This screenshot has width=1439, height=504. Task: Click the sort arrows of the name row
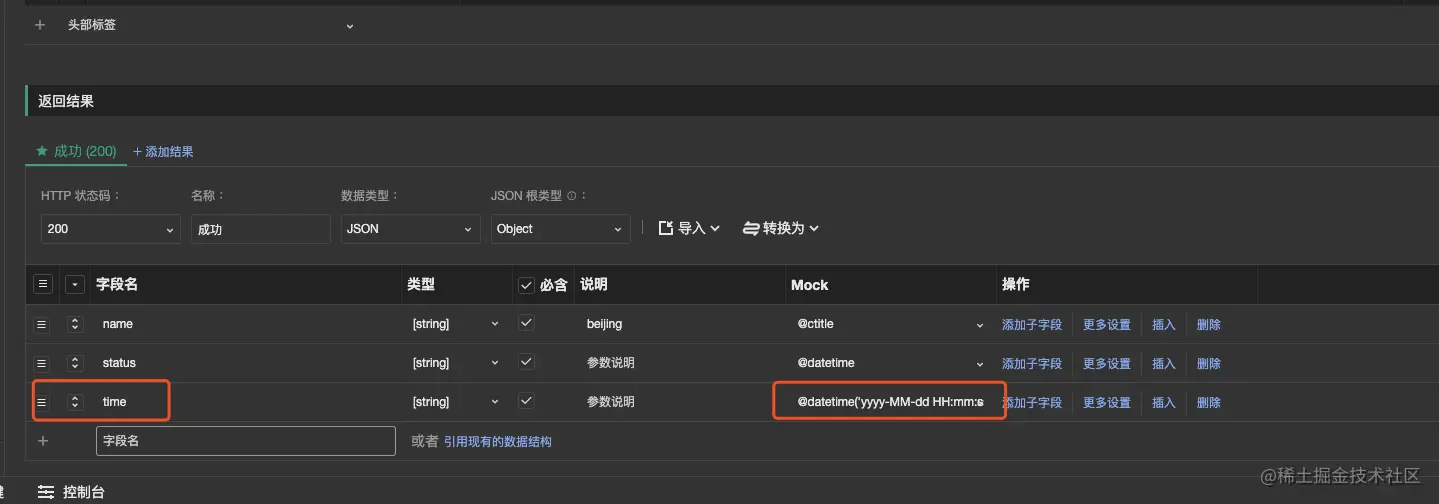tap(74, 324)
